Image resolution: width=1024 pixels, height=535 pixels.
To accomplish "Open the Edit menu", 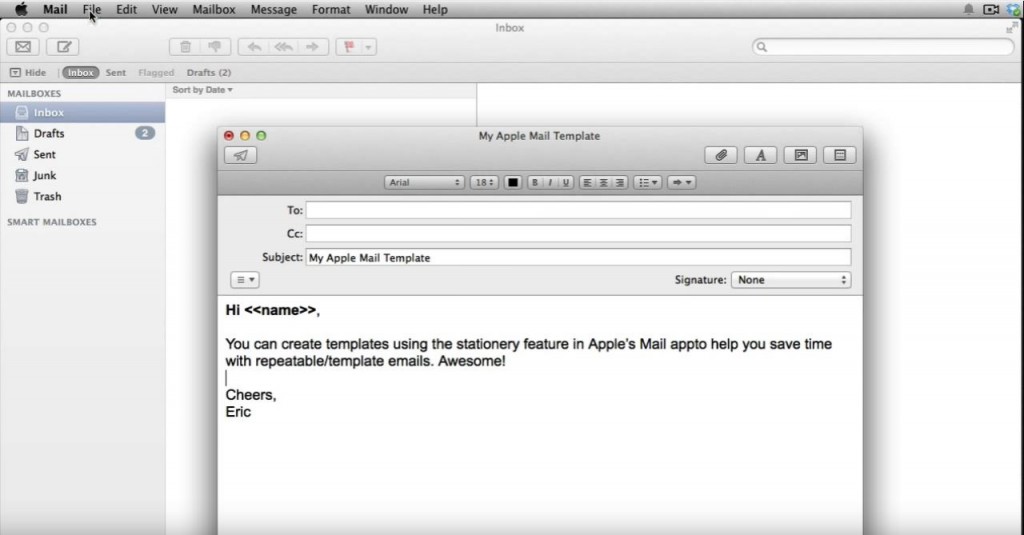I will pyautogui.click(x=127, y=9).
